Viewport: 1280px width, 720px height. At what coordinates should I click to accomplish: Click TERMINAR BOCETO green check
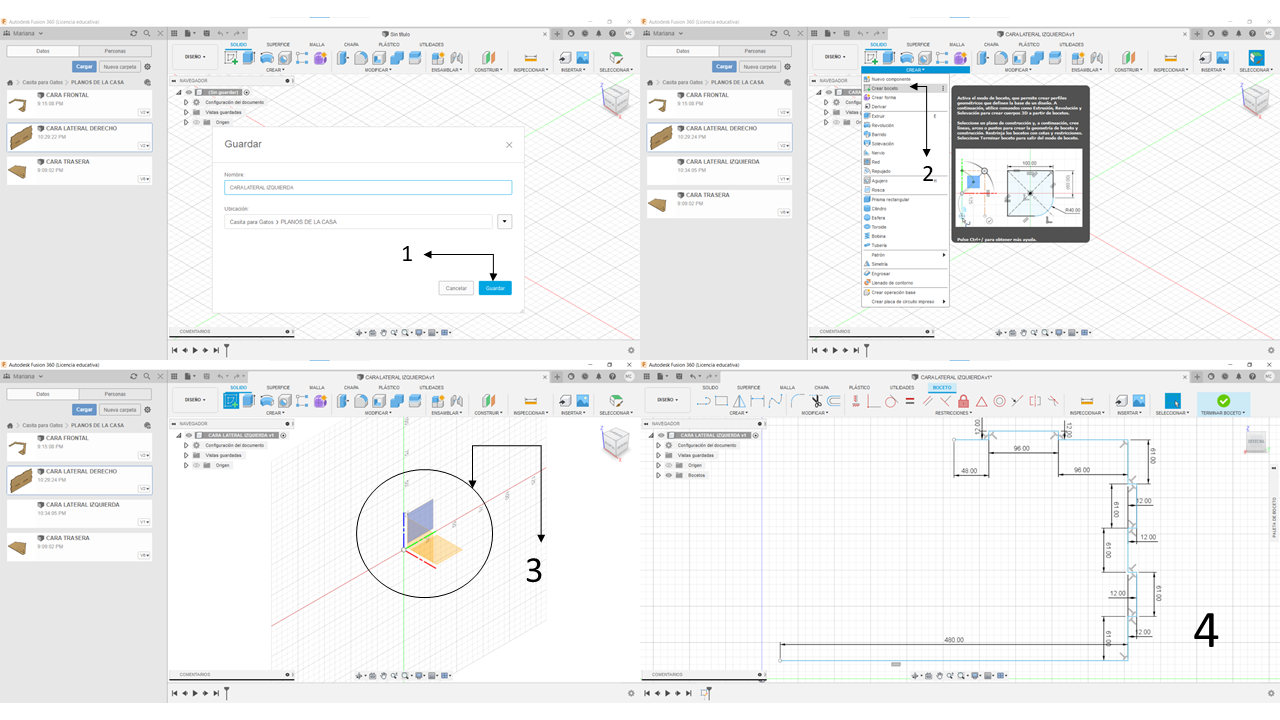click(x=1223, y=400)
